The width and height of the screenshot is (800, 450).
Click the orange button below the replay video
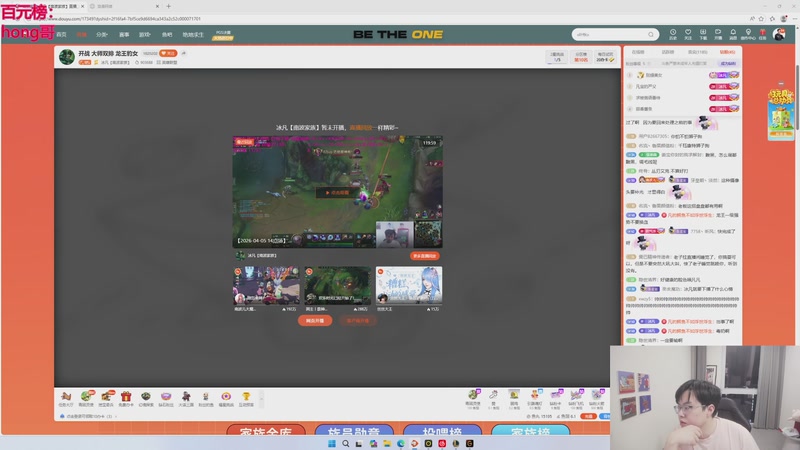[x=424, y=256]
